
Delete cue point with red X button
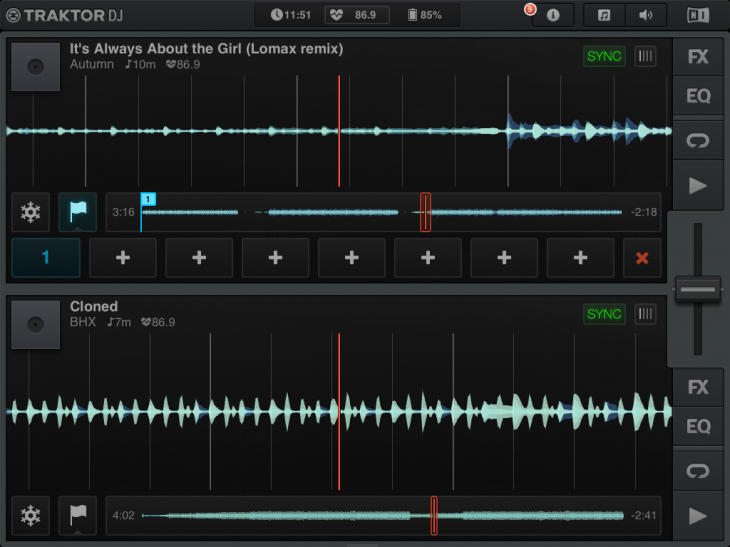click(642, 258)
